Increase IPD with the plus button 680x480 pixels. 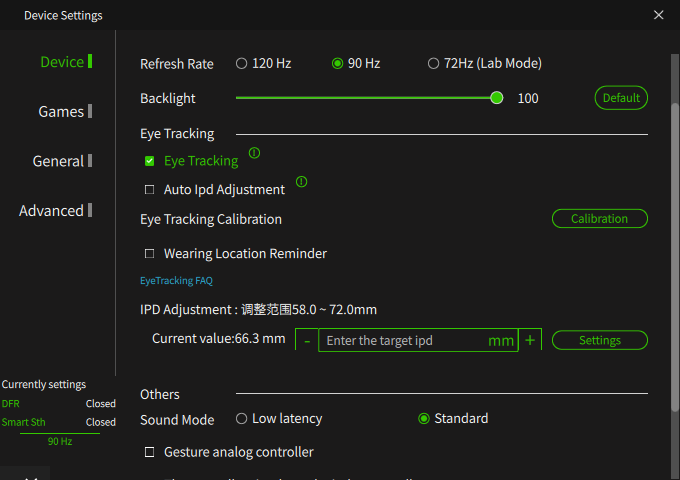[530, 340]
